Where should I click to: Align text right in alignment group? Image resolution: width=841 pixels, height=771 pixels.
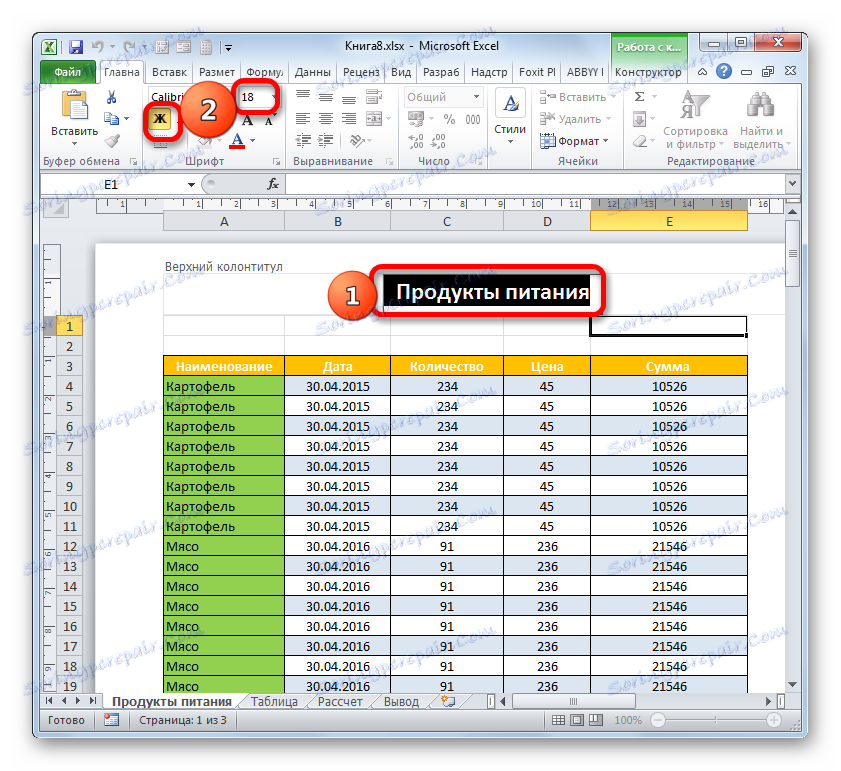click(x=349, y=119)
